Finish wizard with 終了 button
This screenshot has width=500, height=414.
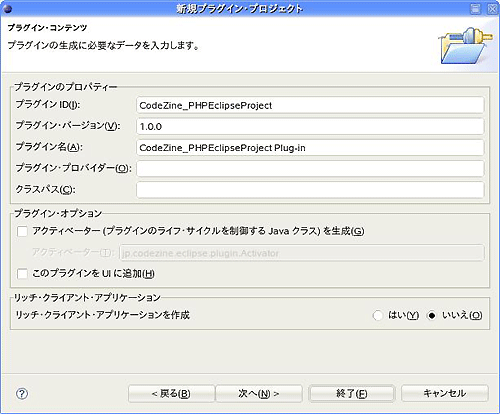pyautogui.click(x=352, y=394)
